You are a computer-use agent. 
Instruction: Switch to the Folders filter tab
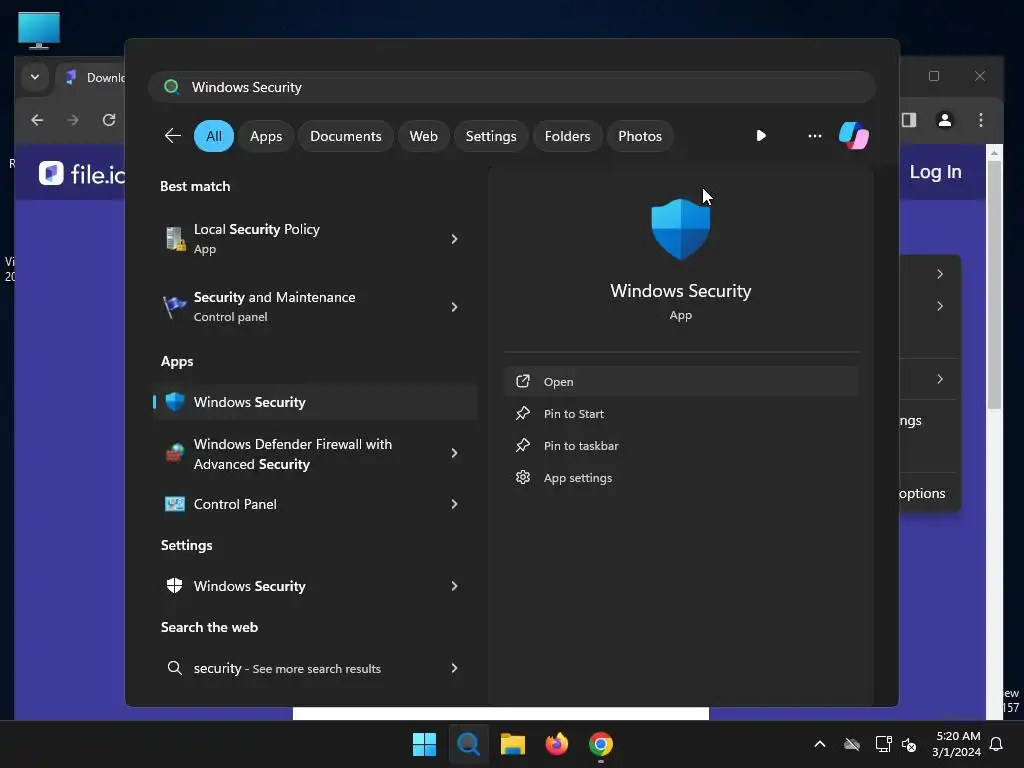[x=567, y=136]
